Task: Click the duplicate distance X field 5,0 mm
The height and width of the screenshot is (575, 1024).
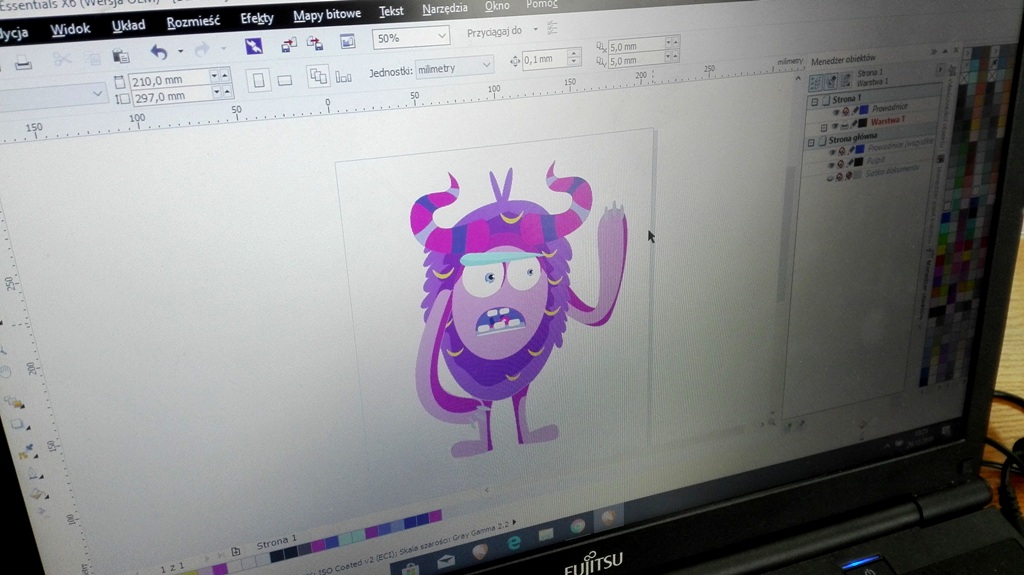Action: click(x=636, y=46)
